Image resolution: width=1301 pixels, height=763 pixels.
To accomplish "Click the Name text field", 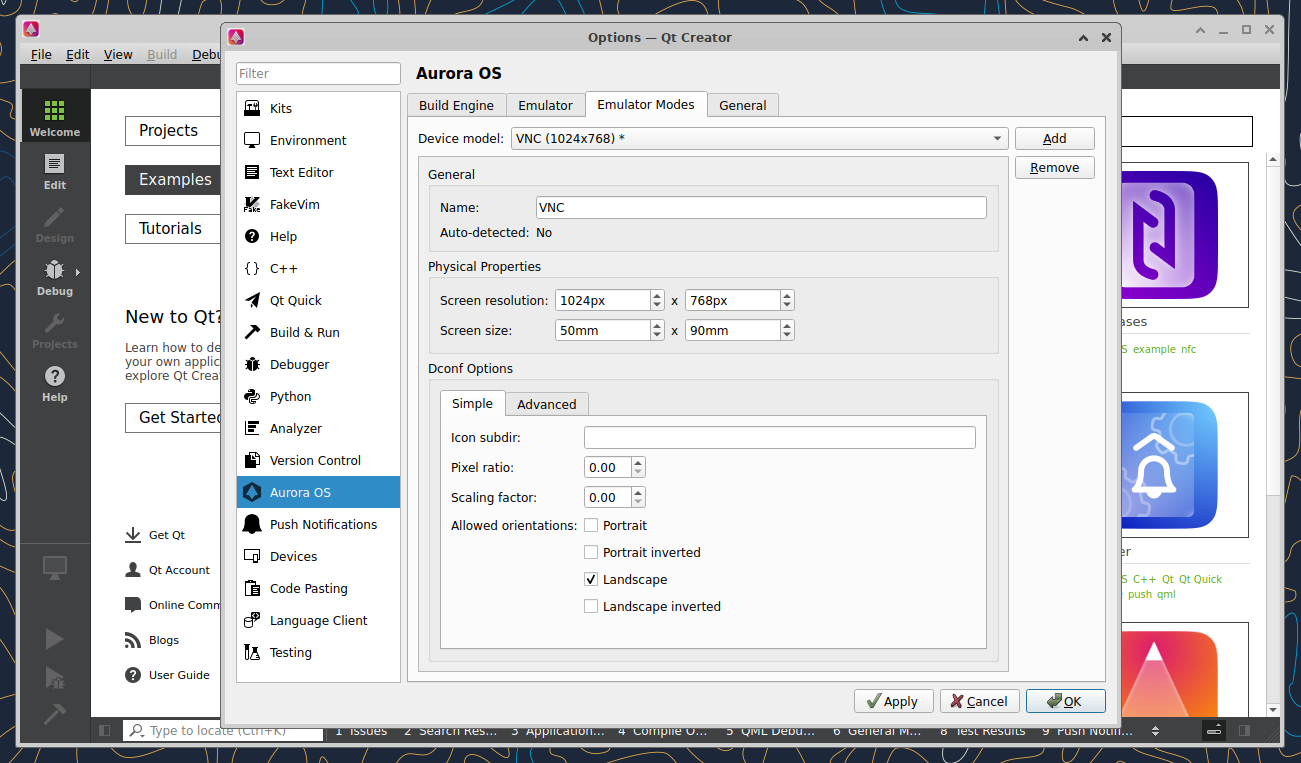I will tap(761, 208).
